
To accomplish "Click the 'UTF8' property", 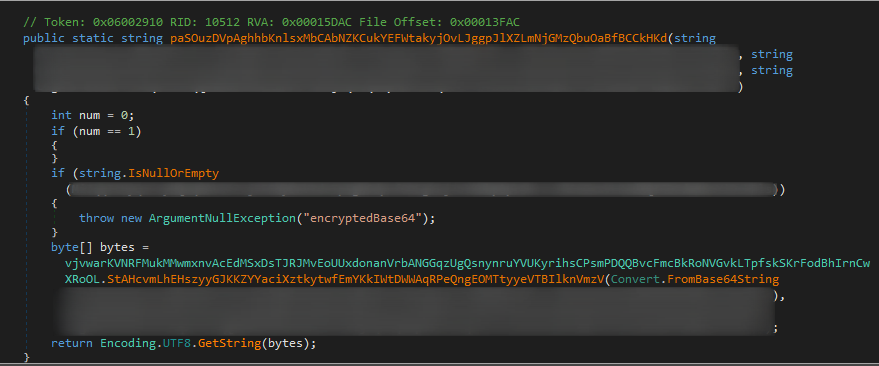I will [177, 342].
